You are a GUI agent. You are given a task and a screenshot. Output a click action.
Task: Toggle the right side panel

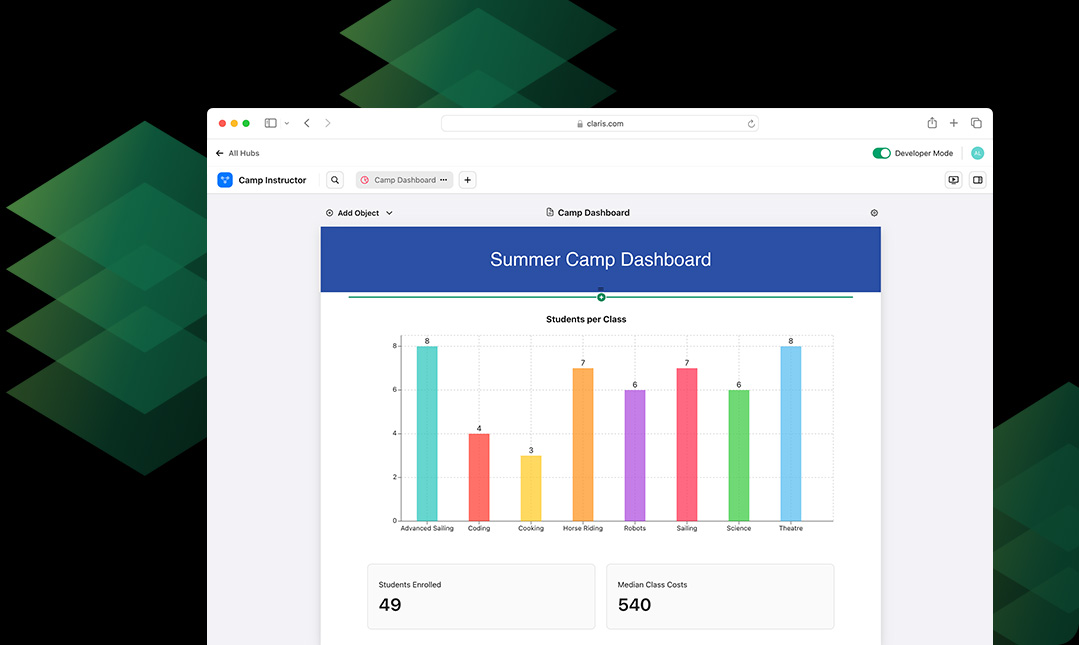[x=977, y=180]
